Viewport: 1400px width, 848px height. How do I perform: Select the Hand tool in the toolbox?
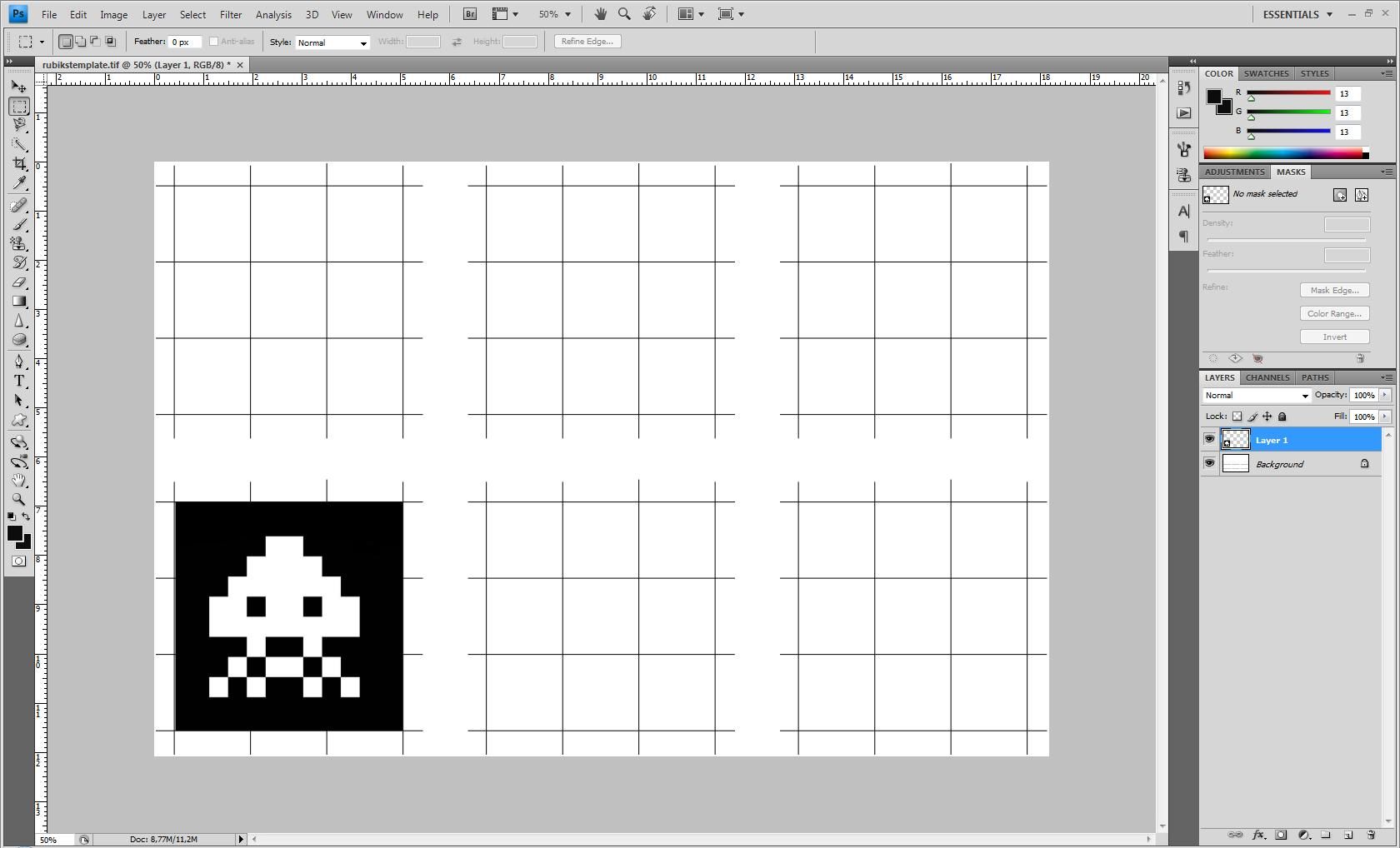(19, 481)
